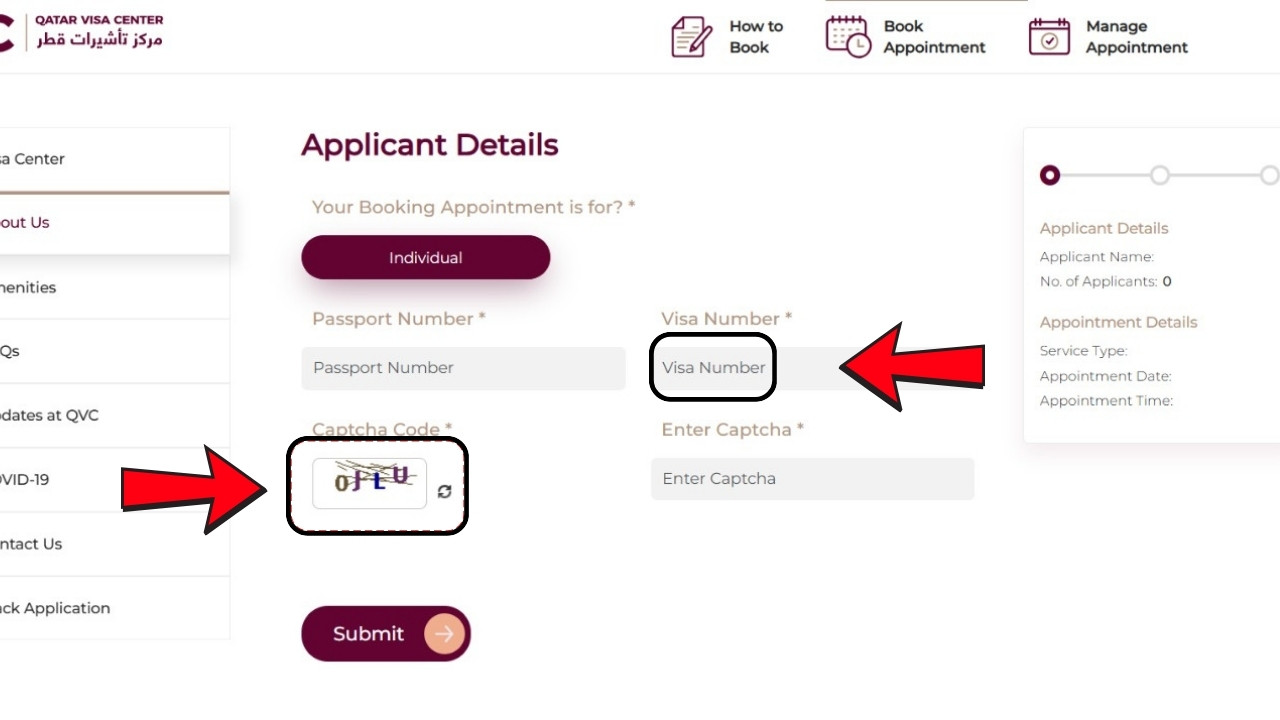Click the arrow icon on Submit button
Image resolution: width=1280 pixels, height=720 pixels.
coord(444,634)
